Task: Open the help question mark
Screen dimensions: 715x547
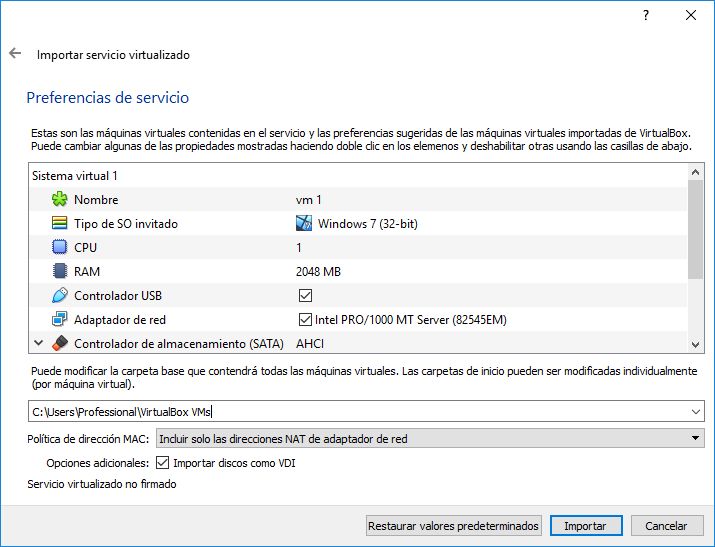Action: pyautogui.click(x=646, y=15)
